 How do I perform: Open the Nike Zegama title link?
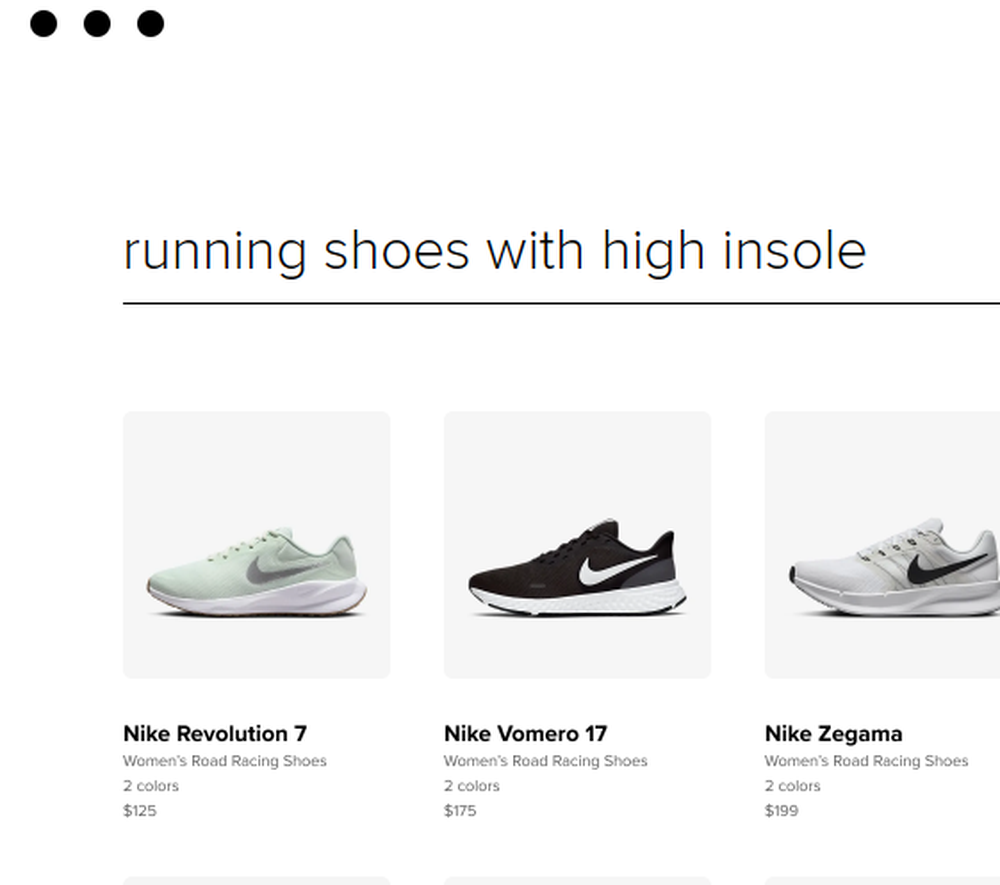coord(834,734)
